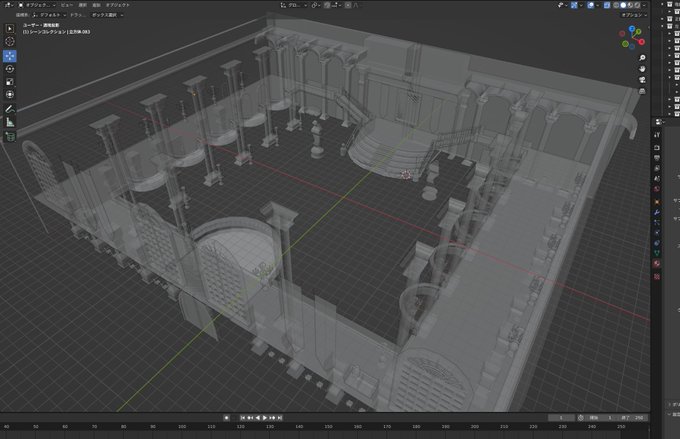
Task: Open the Tool properties tab icon
Action: pos(657,135)
